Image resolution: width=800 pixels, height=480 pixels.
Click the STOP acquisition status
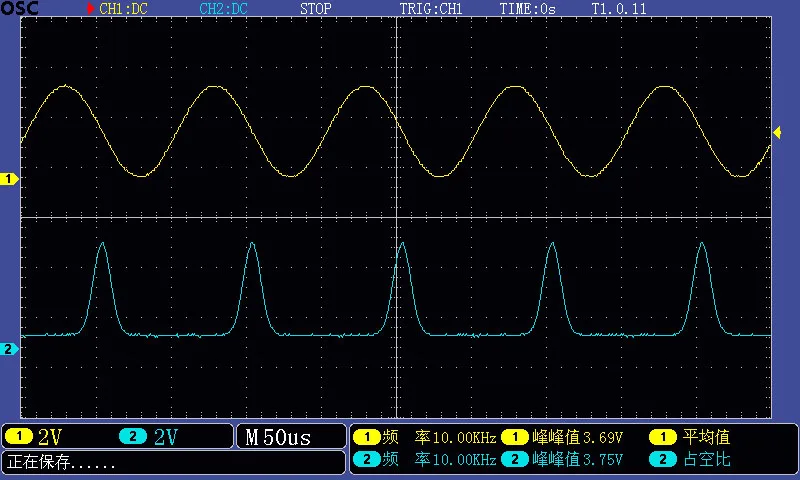[x=315, y=9]
